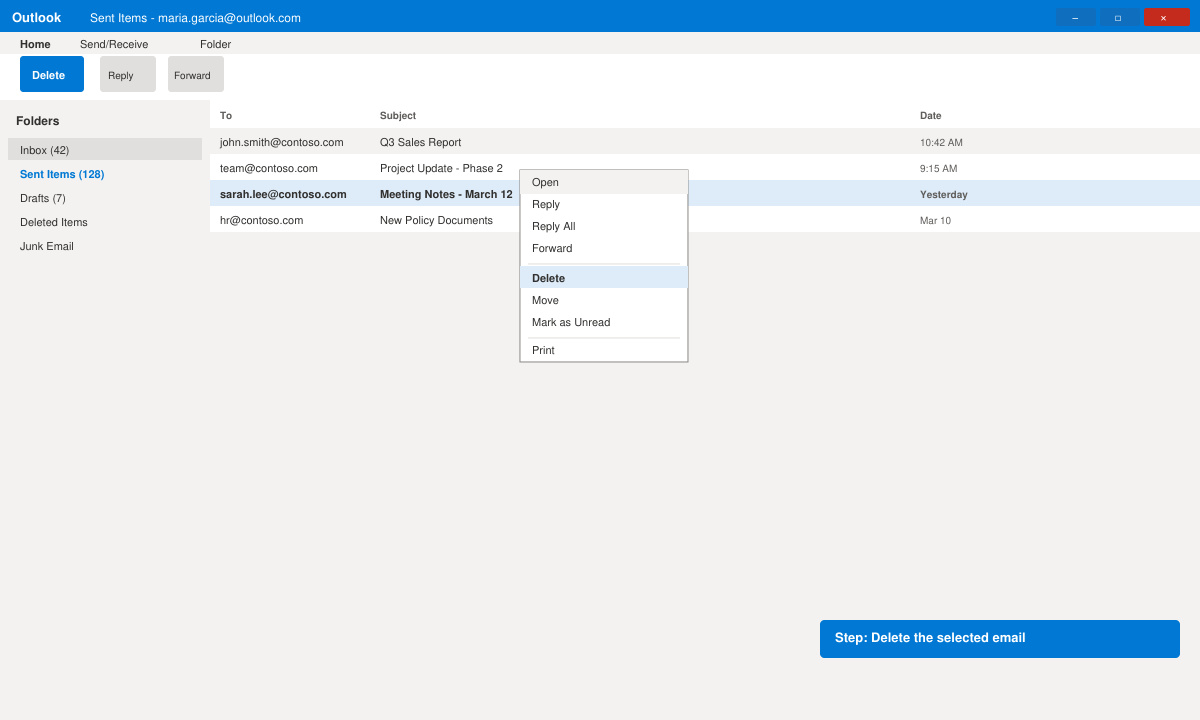Close the Outlook window
This screenshot has height=720, width=1200.
[1166, 17]
